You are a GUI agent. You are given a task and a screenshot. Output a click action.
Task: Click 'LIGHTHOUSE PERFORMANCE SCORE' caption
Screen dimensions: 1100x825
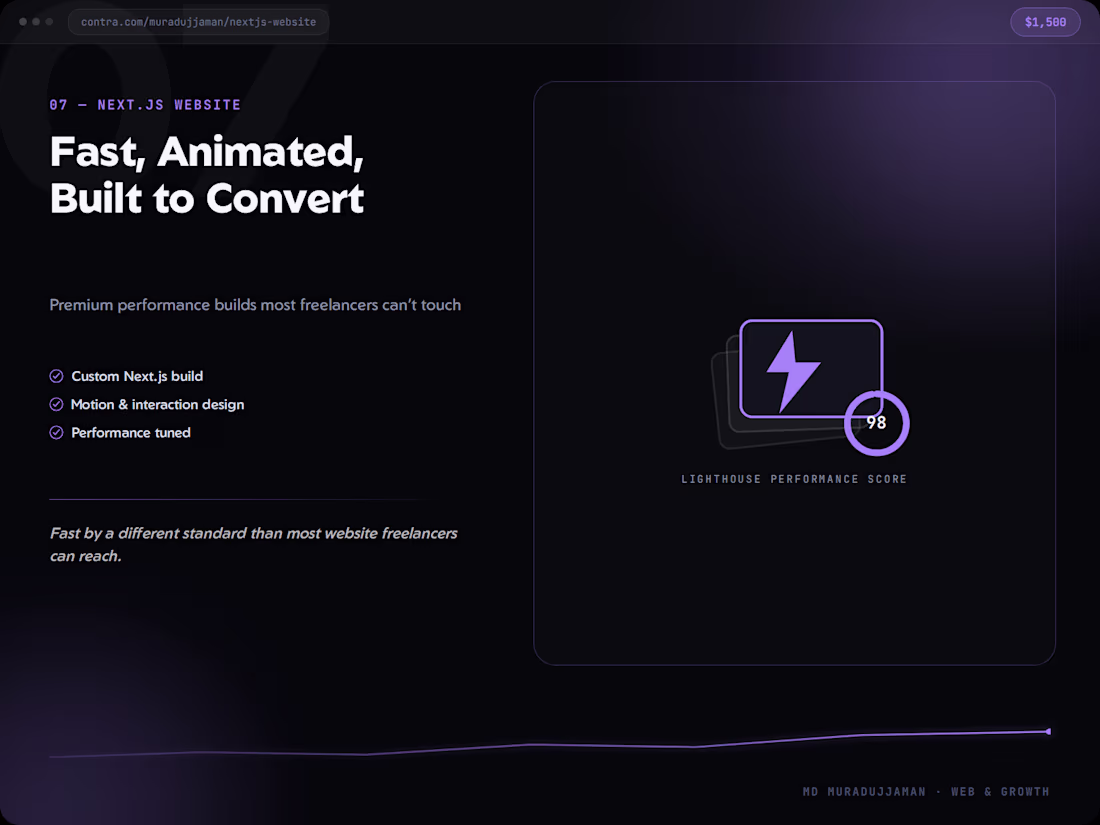pyautogui.click(x=794, y=479)
